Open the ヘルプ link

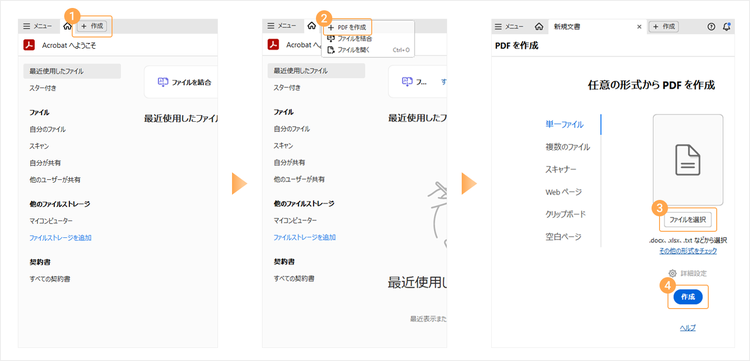688,328
